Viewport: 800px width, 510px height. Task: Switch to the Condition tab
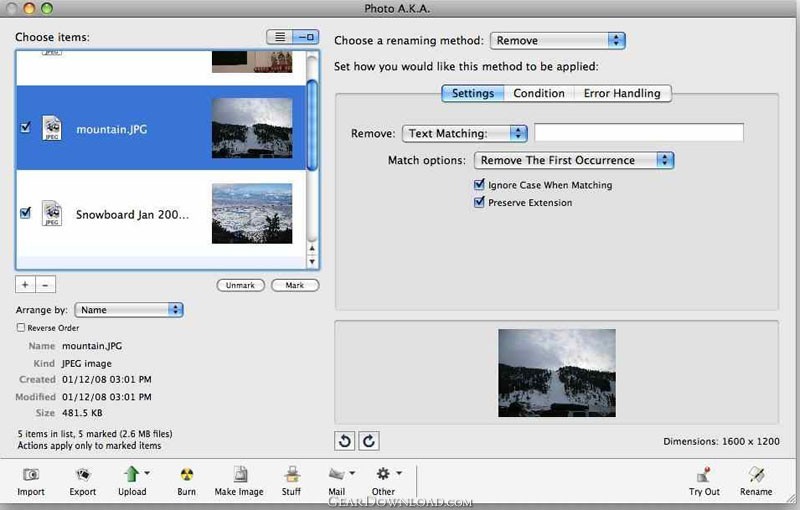[x=539, y=93]
